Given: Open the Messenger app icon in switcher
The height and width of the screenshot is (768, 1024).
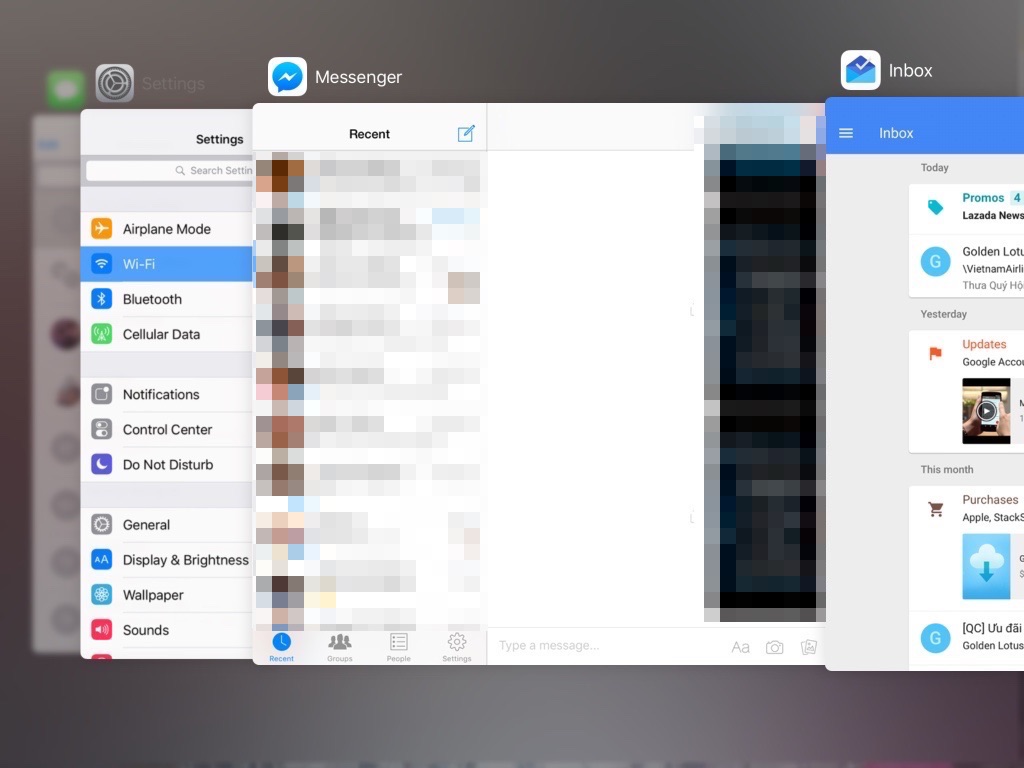Looking at the screenshot, I should pos(287,77).
